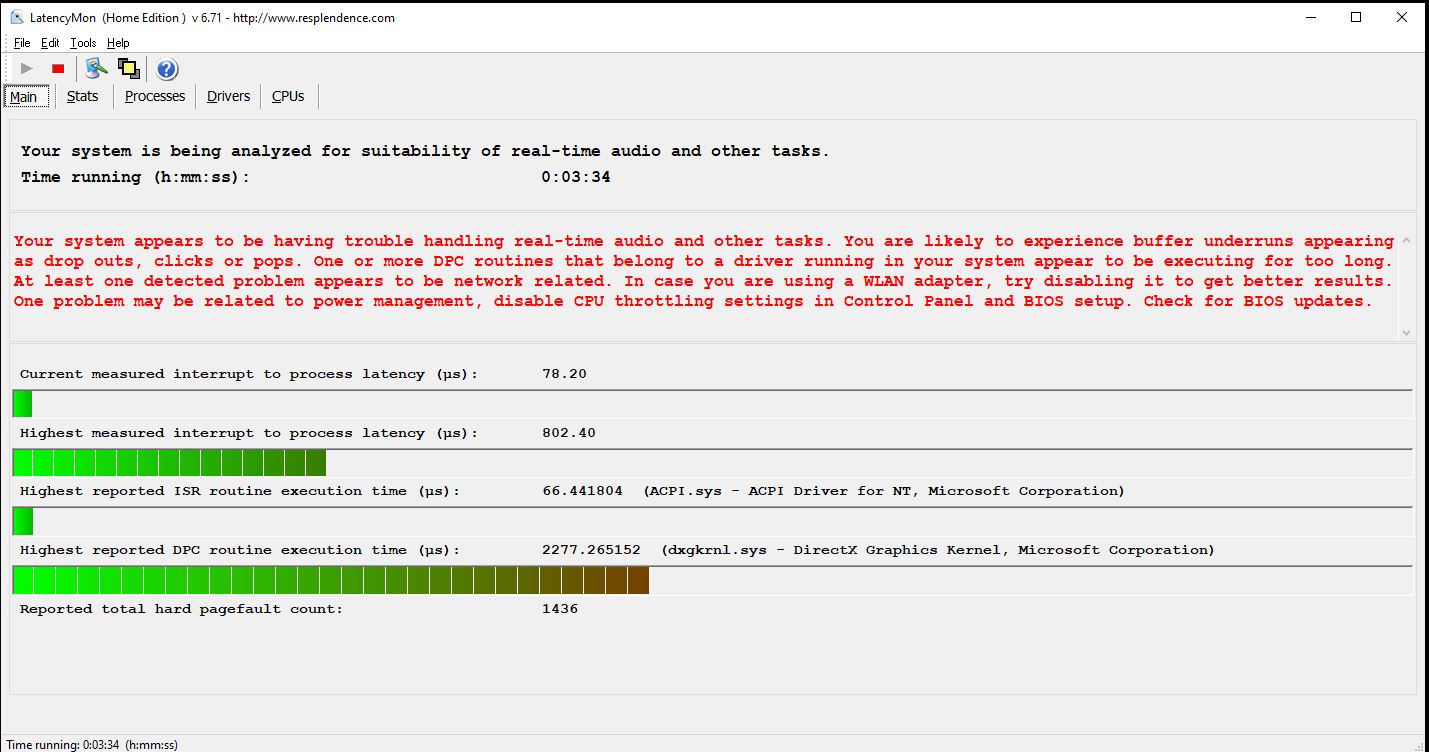Click the window title text LatencyMon (Home Edition)

tap(109, 18)
